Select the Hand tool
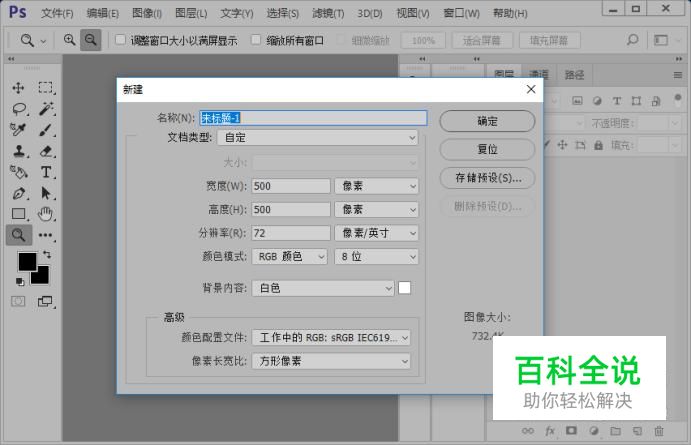Viewport: 691px width, 445px height. tap(45, 214)
